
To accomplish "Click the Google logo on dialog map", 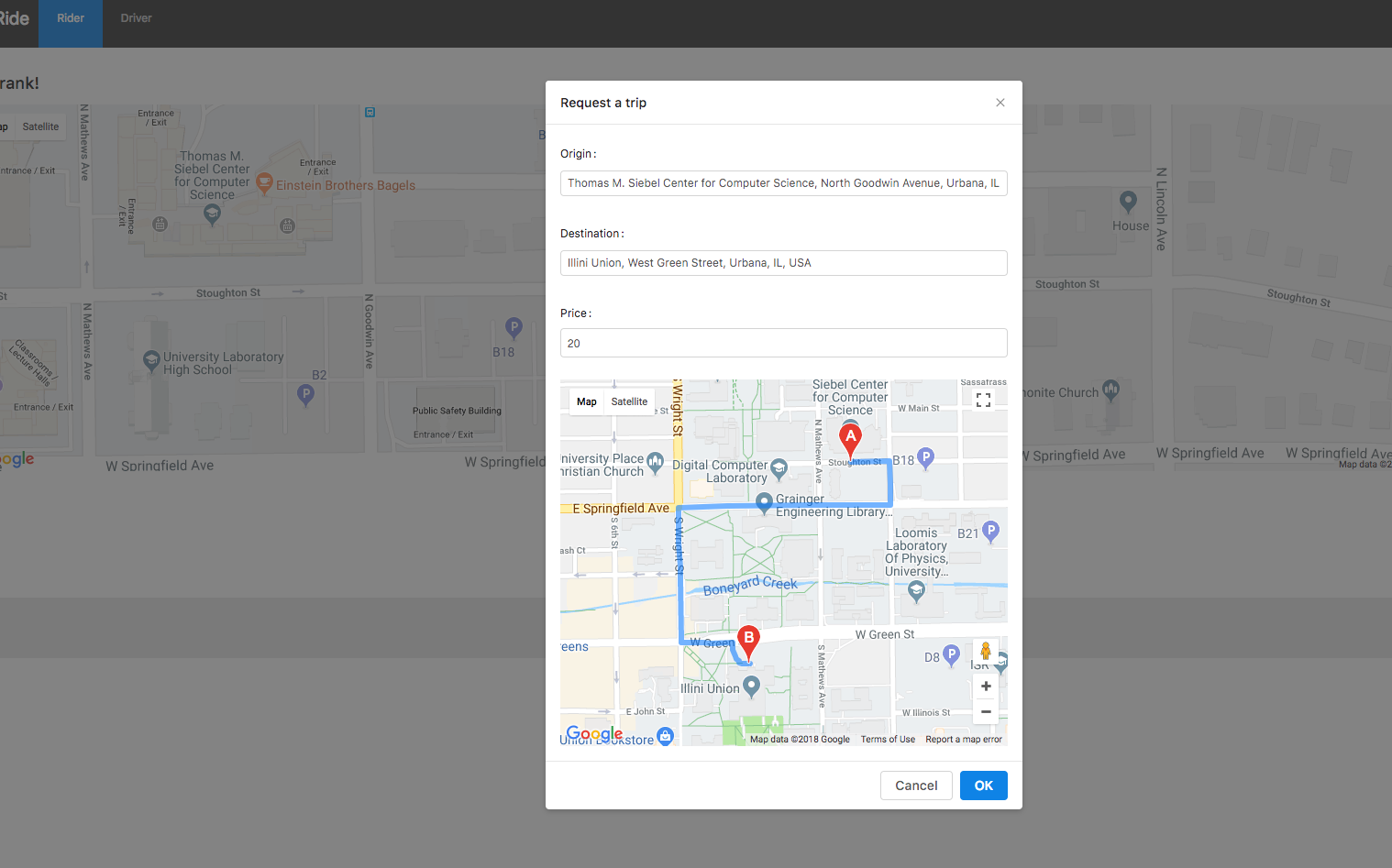I will 594,733.
